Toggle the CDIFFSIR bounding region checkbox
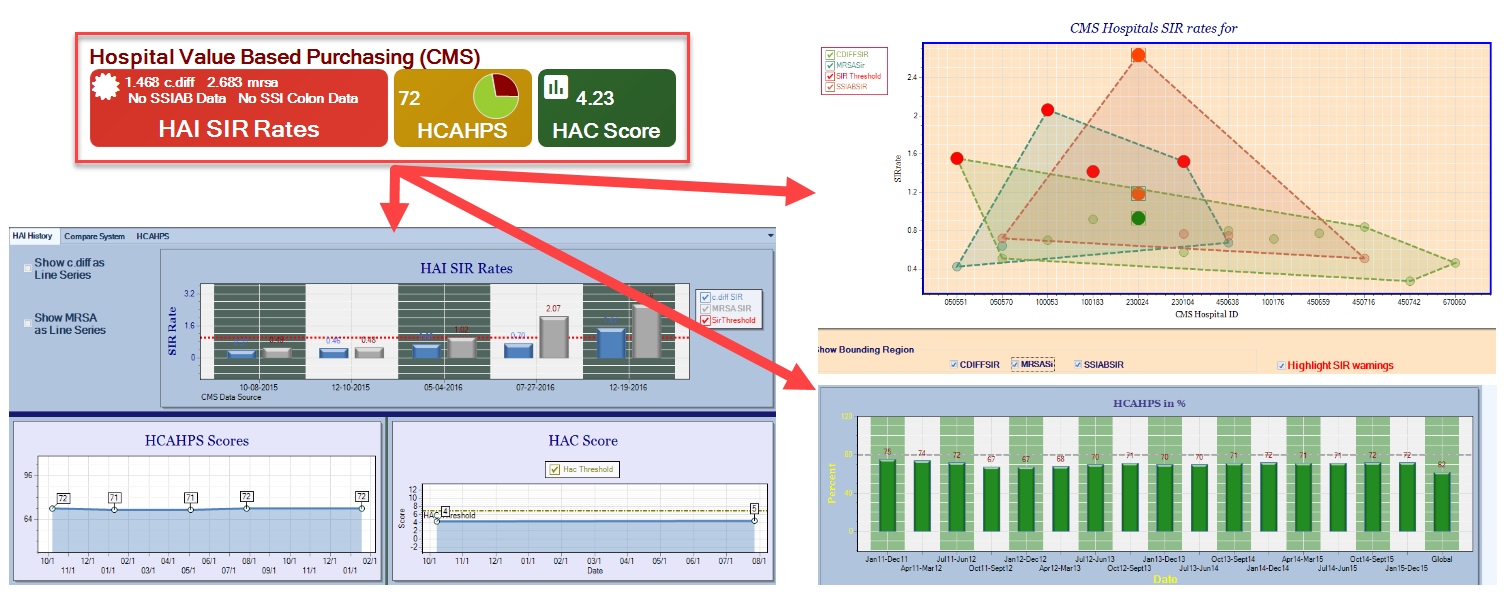Viewport: 1510px width, 595px height. tap(954, 365)
